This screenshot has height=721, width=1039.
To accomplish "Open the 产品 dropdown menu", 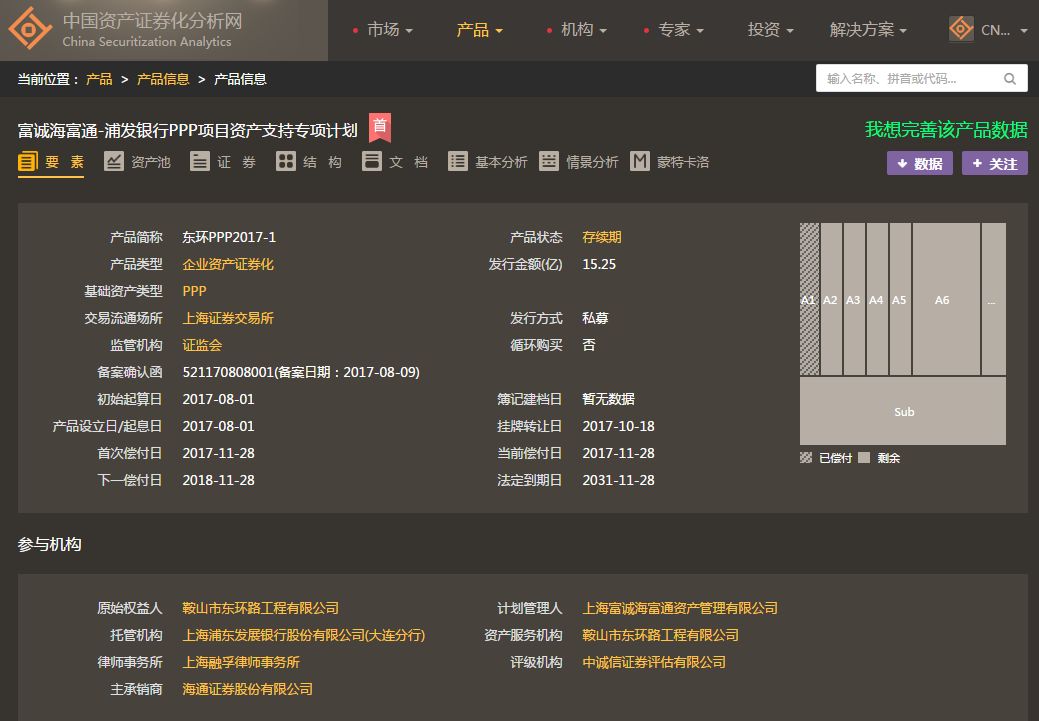I will [479, 30].
